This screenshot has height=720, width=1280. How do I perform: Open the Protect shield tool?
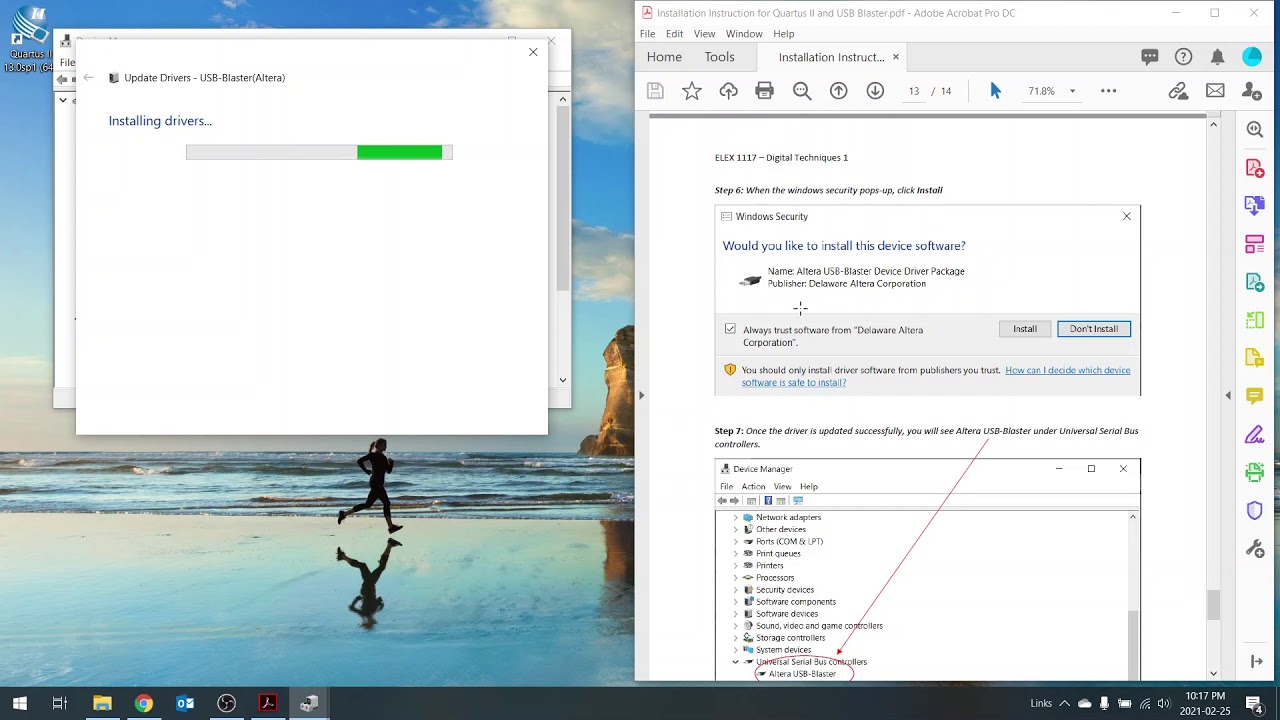click(x=1255, y=511)
